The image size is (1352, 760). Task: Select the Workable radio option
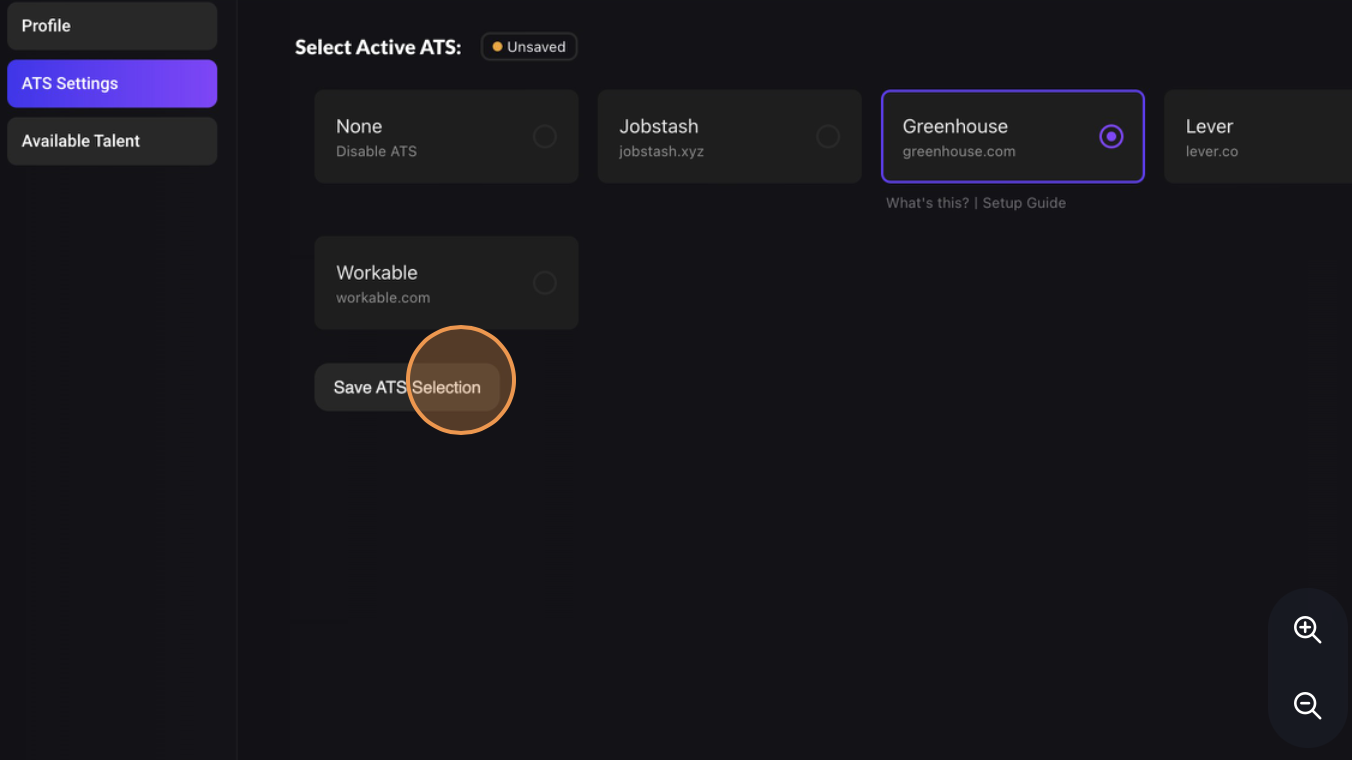pos(544,283)
